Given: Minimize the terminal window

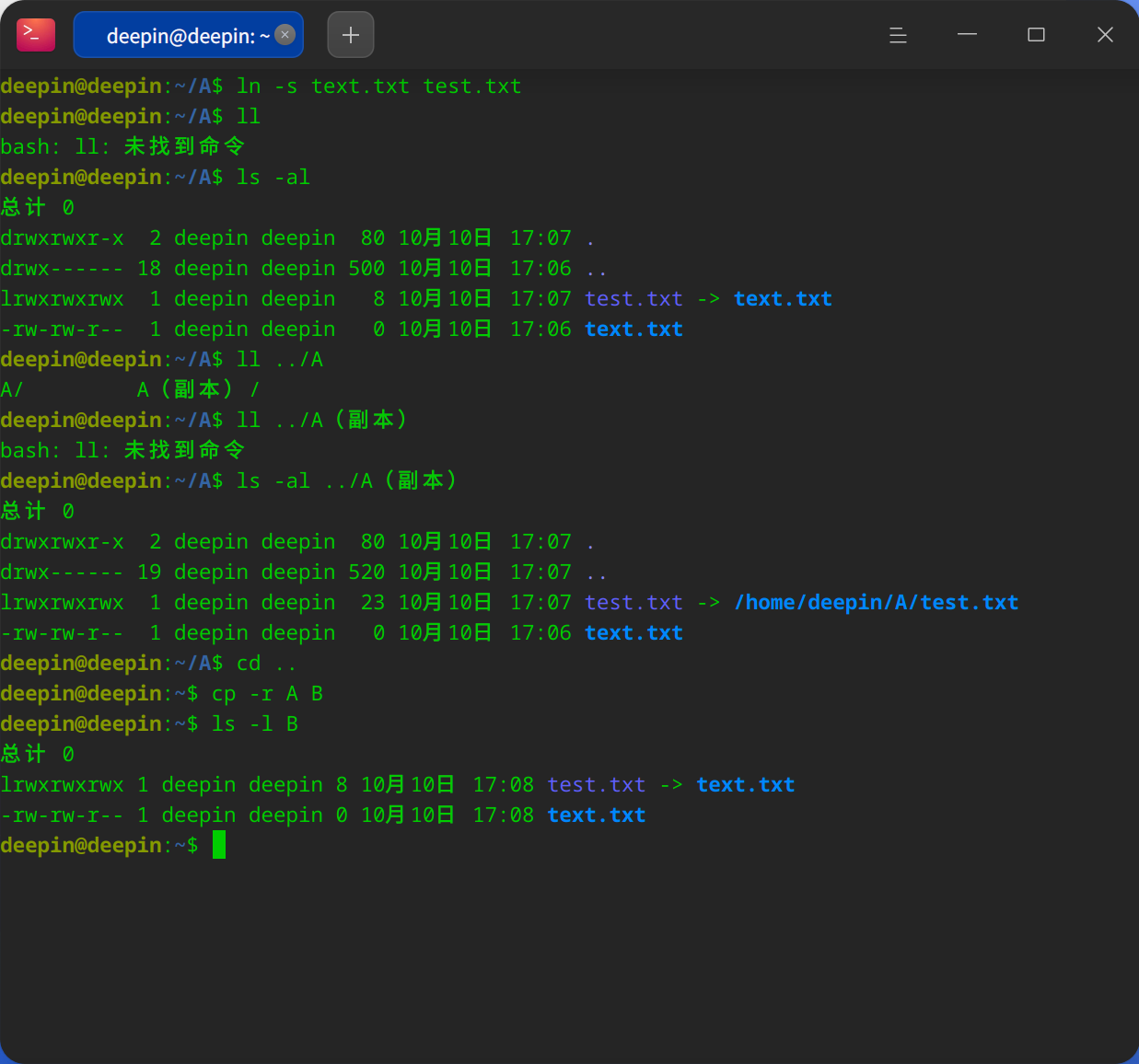Looking at the screenshot, I should tap(967, 35).
